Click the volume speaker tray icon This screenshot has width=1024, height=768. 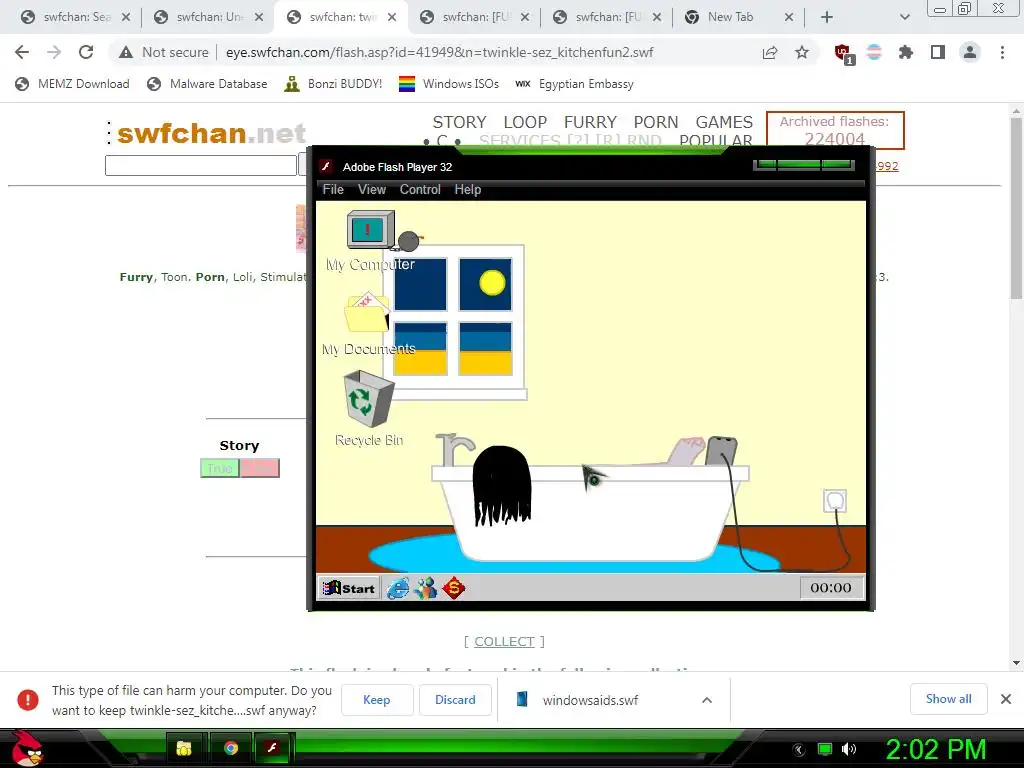click(849, 749)
